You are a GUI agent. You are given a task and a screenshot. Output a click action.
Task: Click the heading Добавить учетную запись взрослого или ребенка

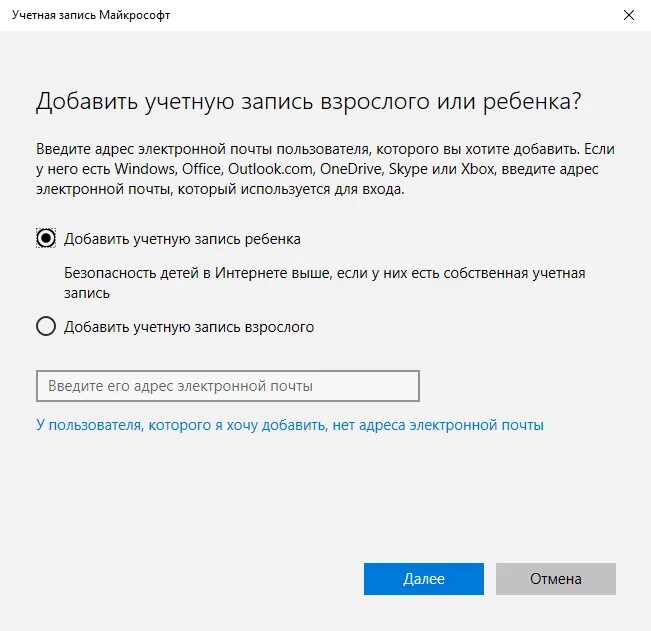pos(308,101)
